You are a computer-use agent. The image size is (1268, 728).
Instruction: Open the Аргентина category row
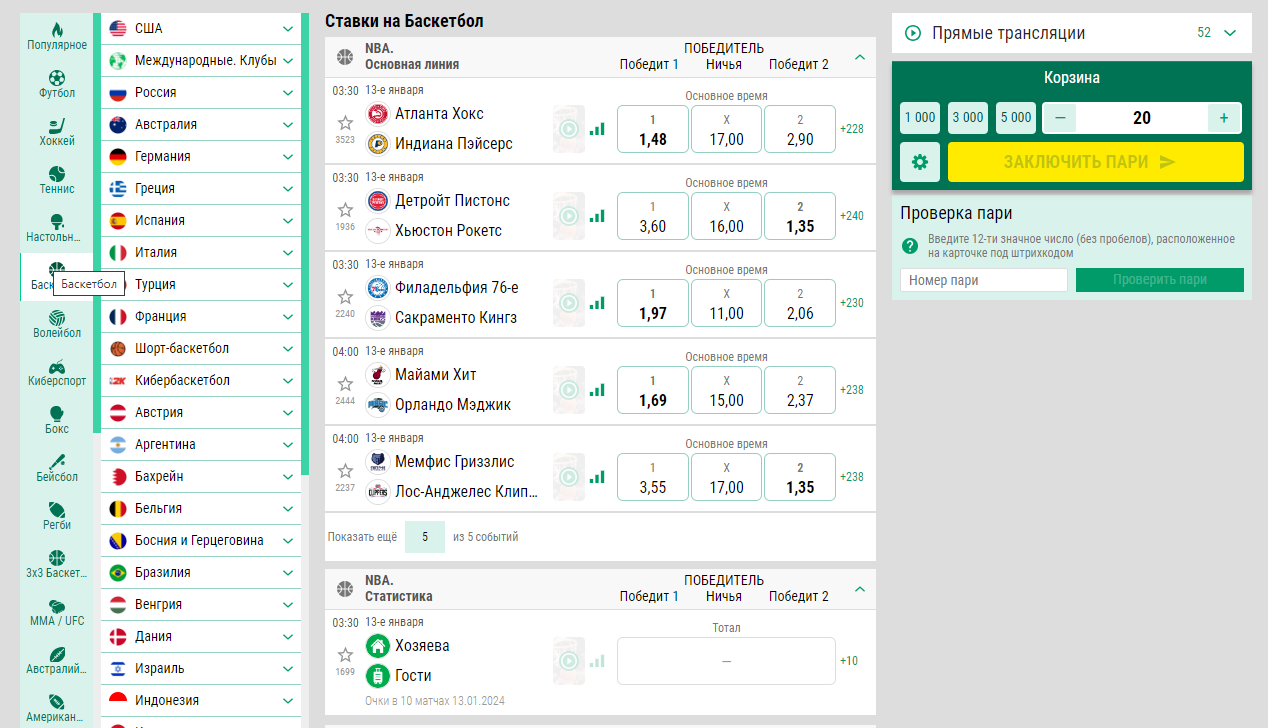(x=201, y=444)
